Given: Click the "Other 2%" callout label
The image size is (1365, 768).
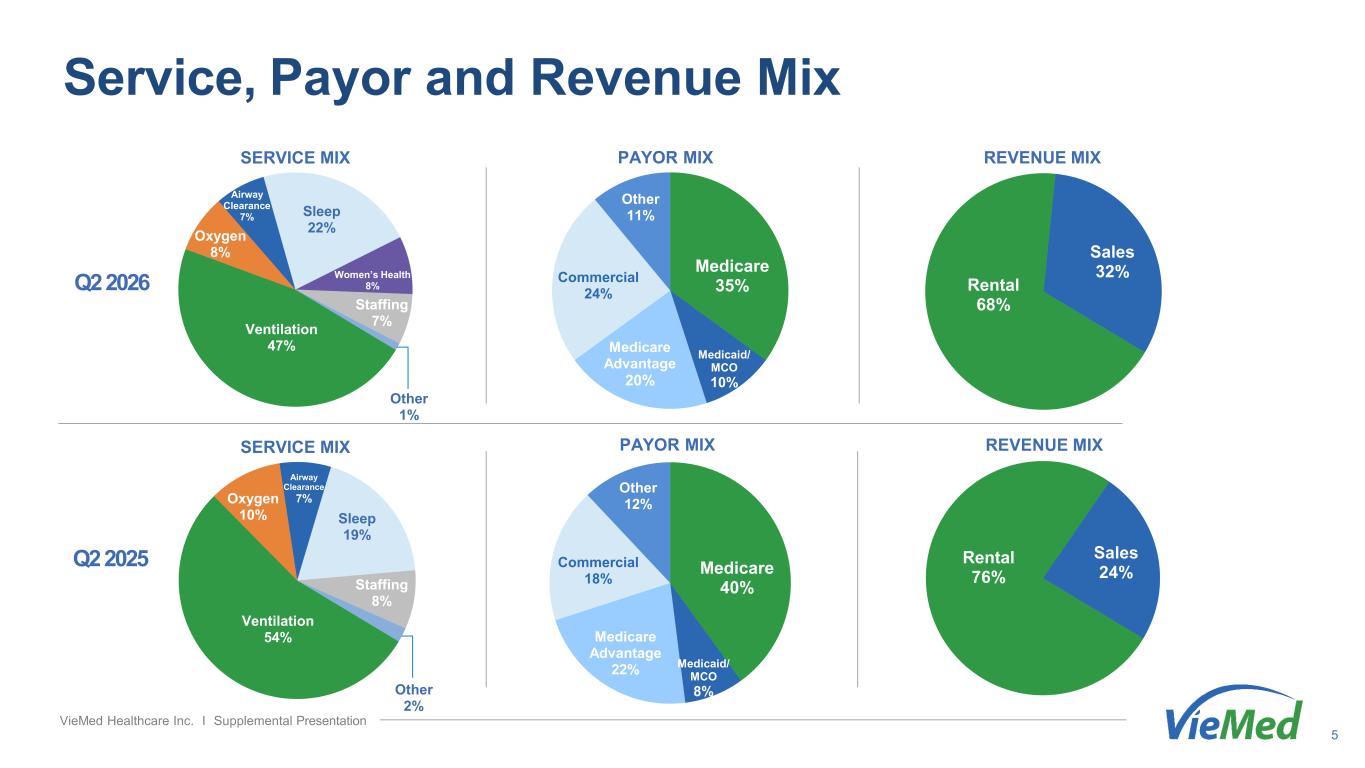Looking at the screenshot, I should pyautogui.click(x=413, y=698).
